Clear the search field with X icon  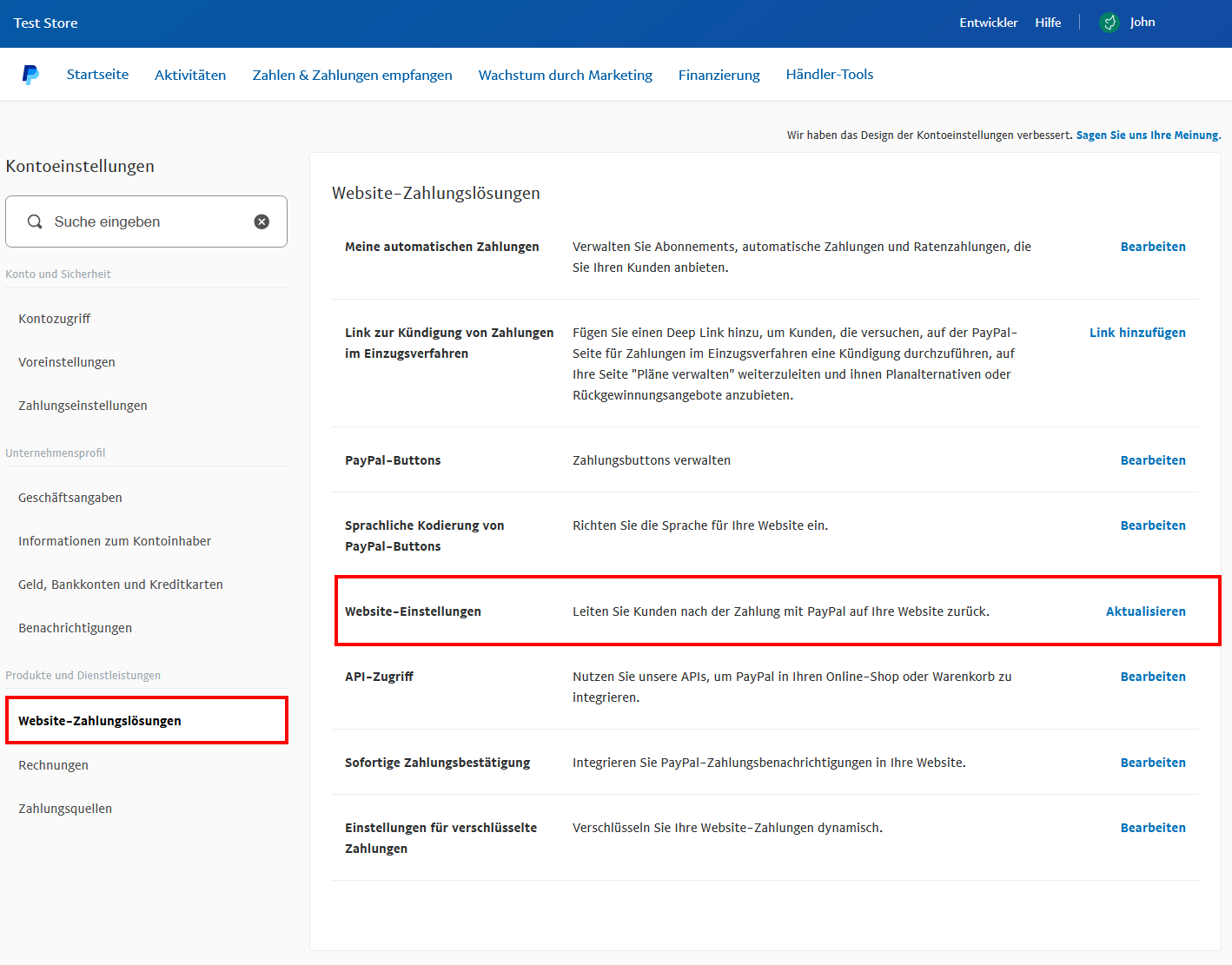[x=262, y=221]
